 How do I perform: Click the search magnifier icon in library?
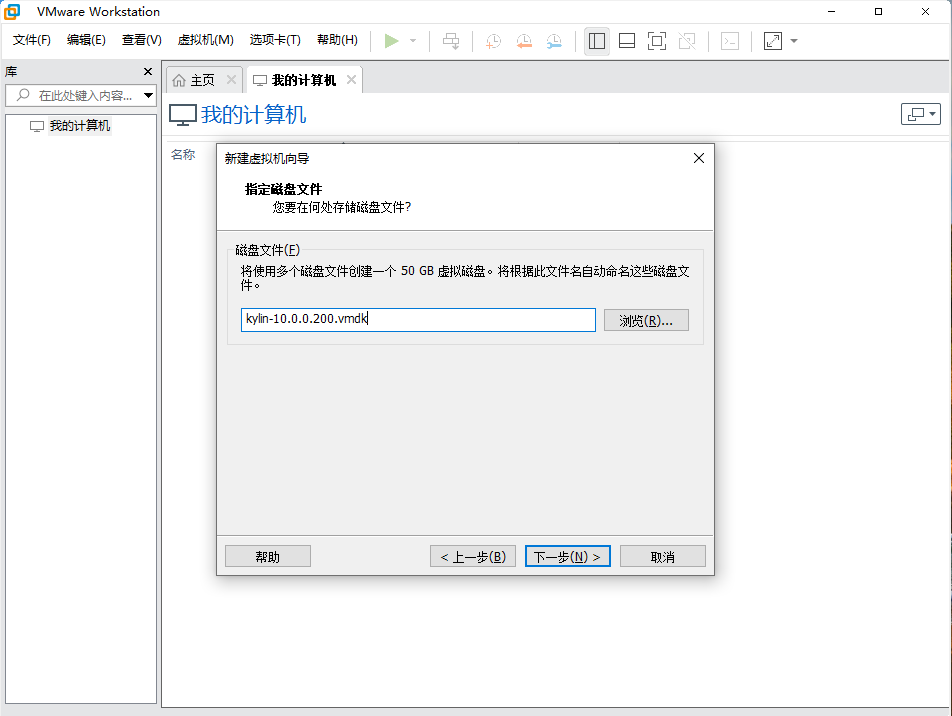click(23, 95)
